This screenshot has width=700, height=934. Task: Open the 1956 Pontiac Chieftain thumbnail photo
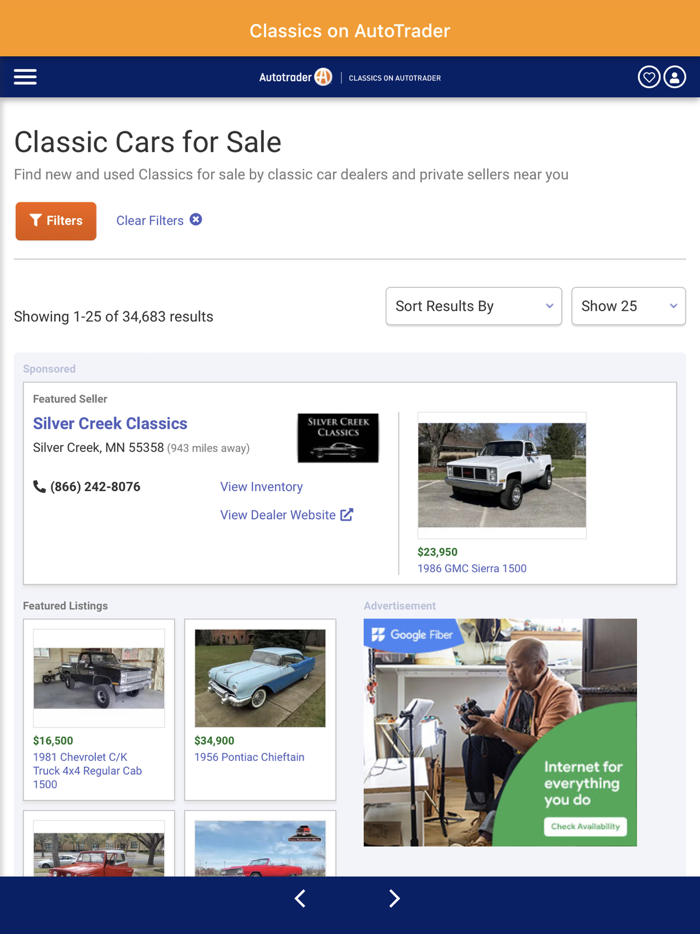(x=259, y=678)
